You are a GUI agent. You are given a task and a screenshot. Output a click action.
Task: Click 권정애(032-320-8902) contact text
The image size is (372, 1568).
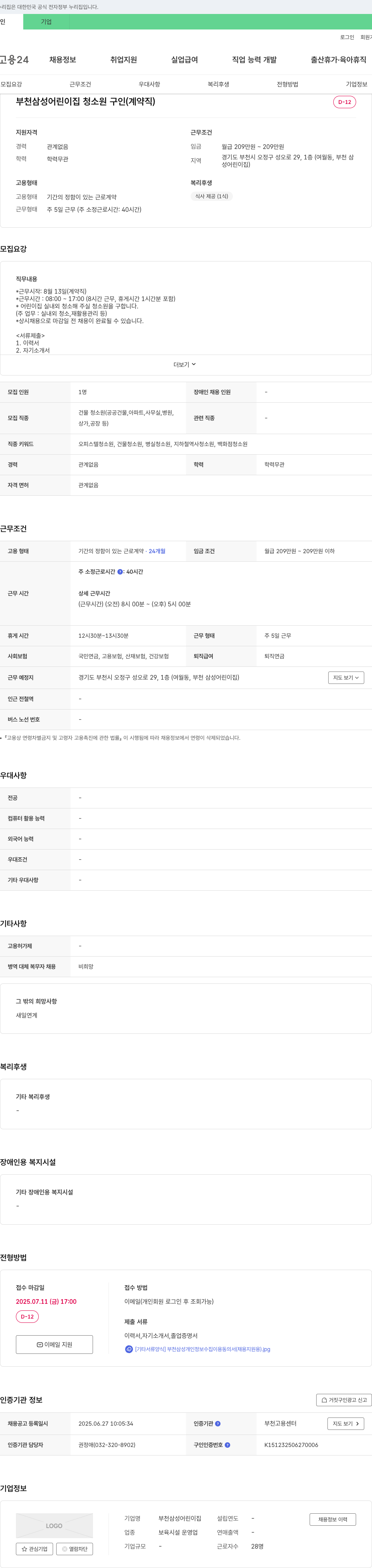[x=107, y=1445]
